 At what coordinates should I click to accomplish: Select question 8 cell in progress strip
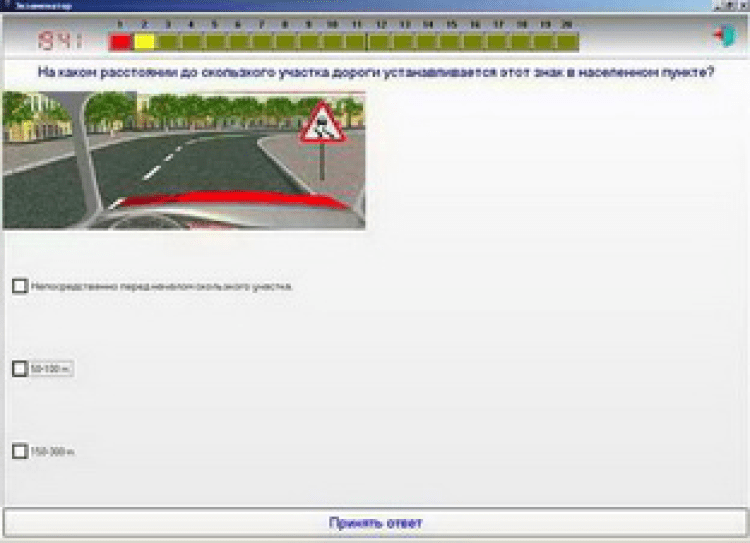click(285, 42)
